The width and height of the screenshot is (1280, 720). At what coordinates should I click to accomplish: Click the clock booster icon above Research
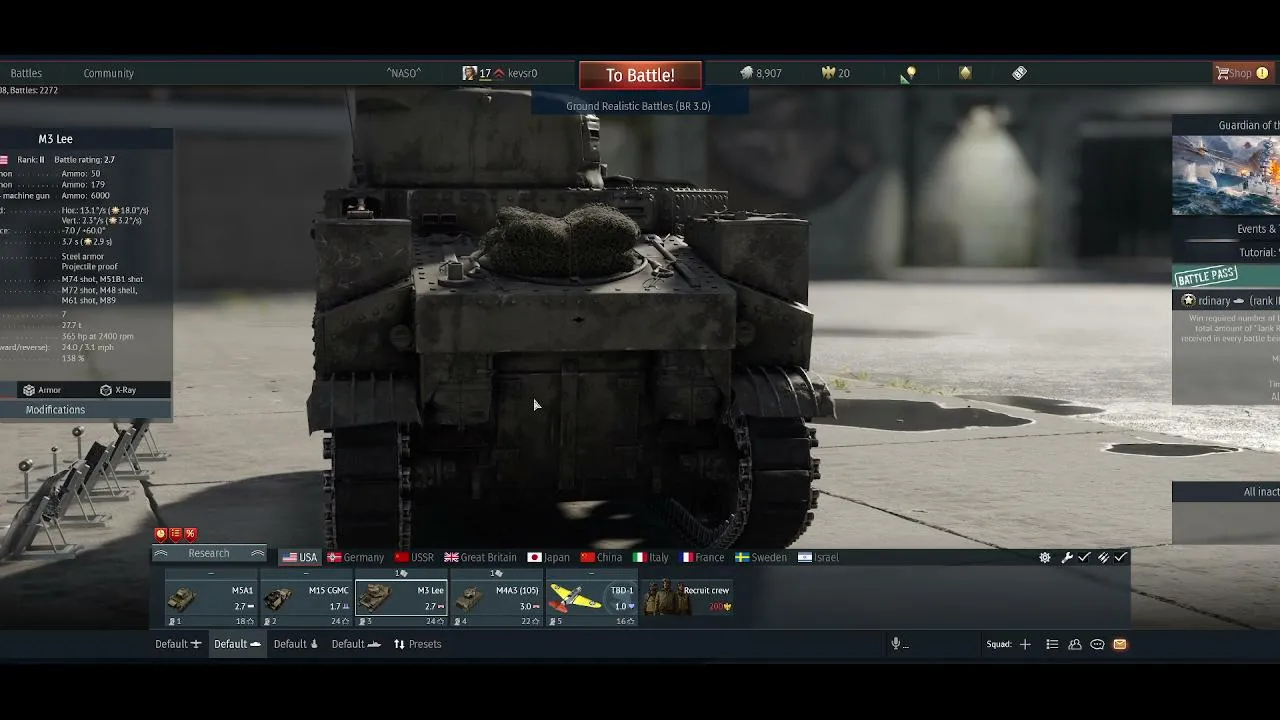pyautogui.click(x=160, y=534)
